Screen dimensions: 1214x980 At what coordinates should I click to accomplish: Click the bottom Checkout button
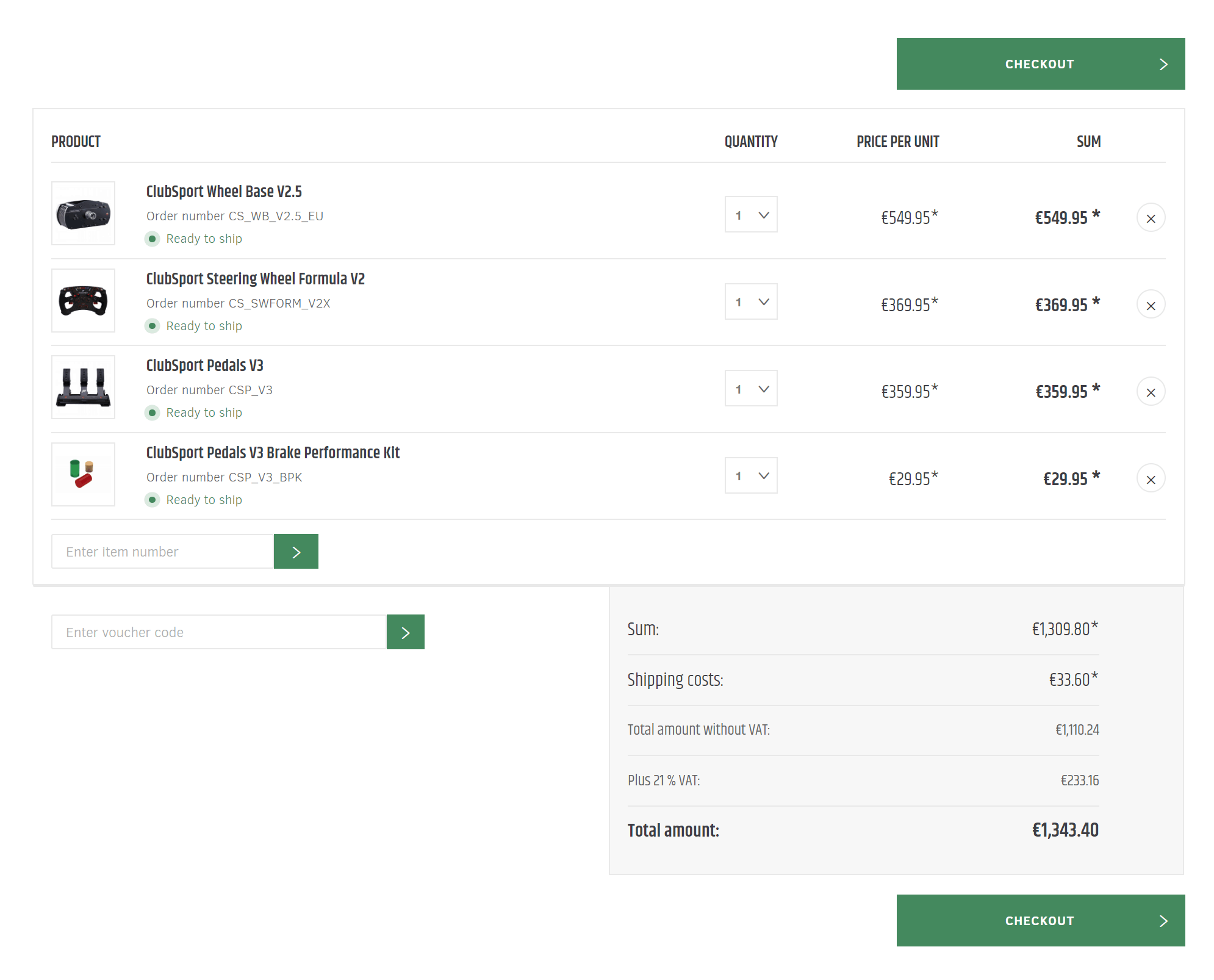pyautogui.click(x=1040, y=921)
